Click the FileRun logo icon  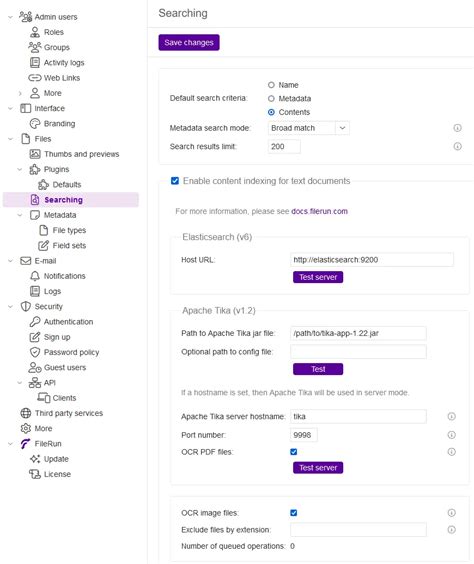pyautogui.click(x=26, y=444)
